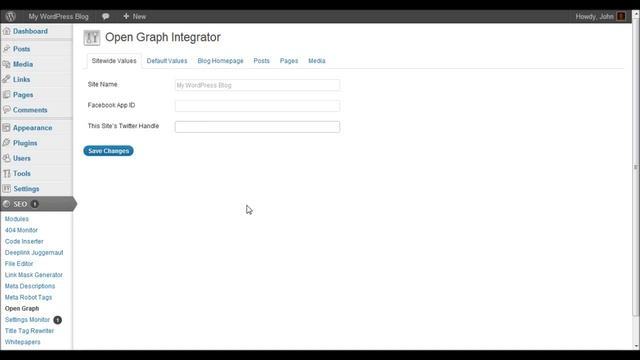Click the Settings Monitor count badge
This screenshot has height=360, width=640.
(58, 320)
